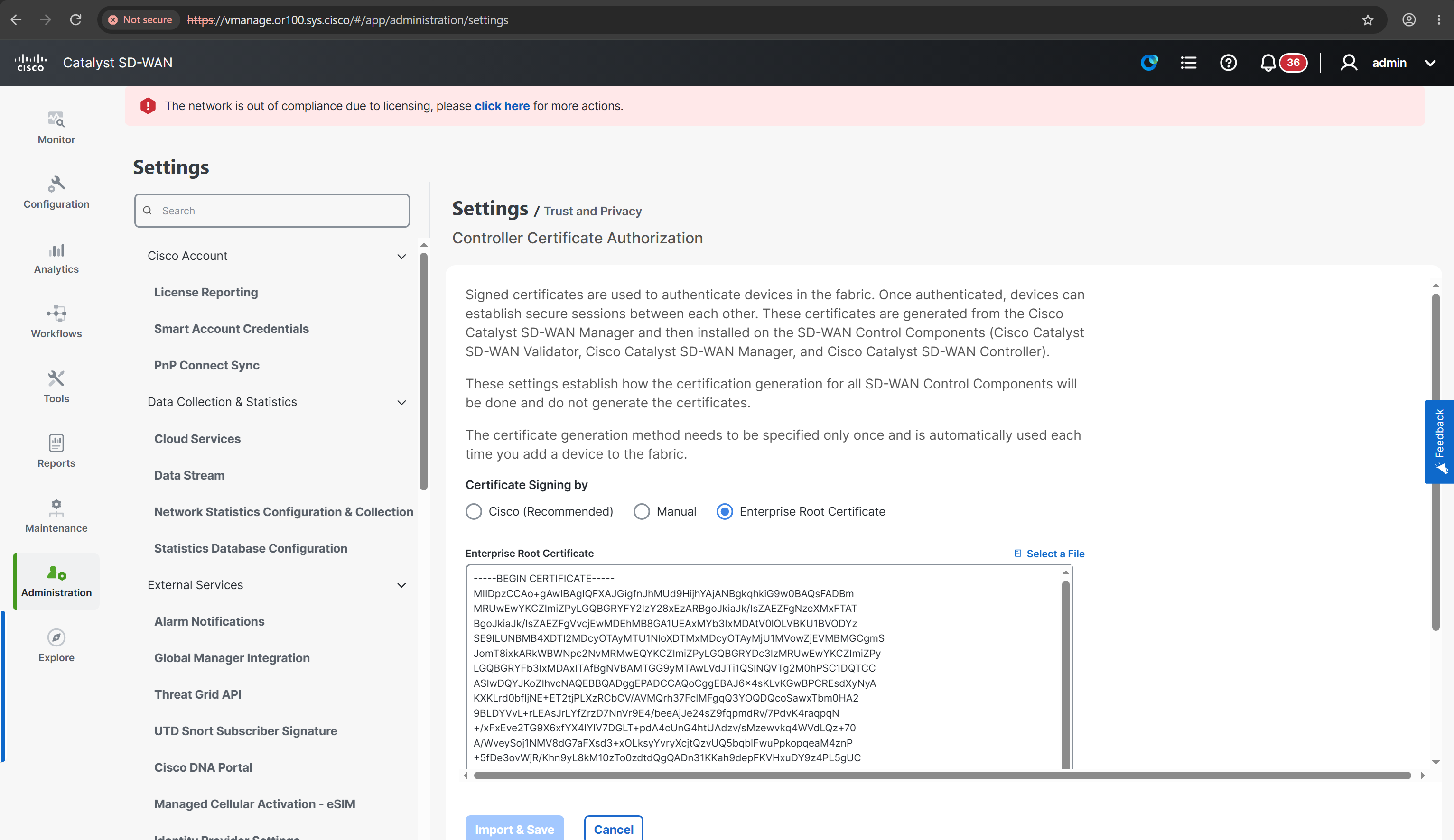Open Global Manager Integration settings

click(232, 658)
